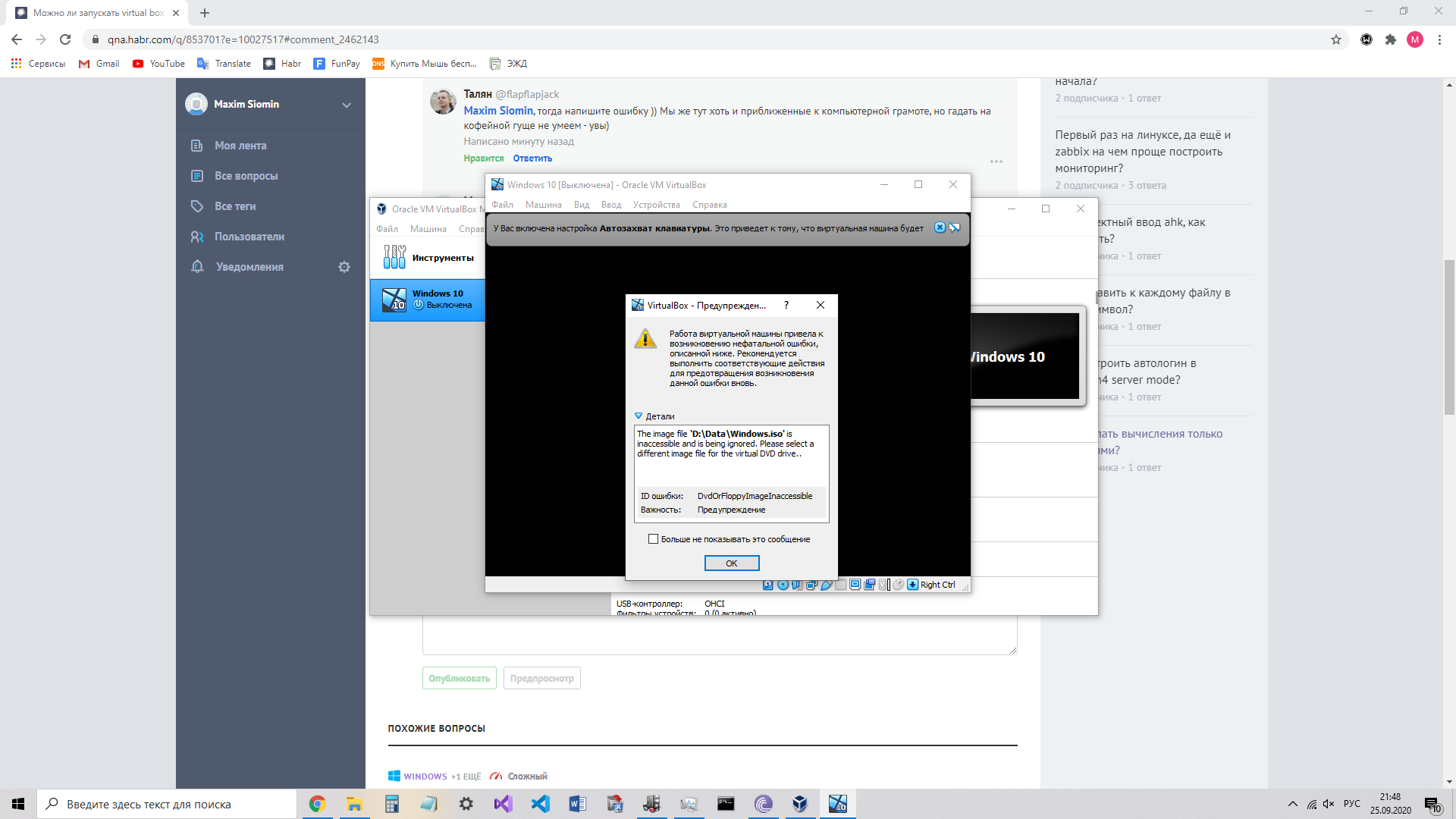Image resolution: width=1456 pixels, height=819 pixels.
Task: Click the РУС language indicator in tray
Action: click(1351, 804)
